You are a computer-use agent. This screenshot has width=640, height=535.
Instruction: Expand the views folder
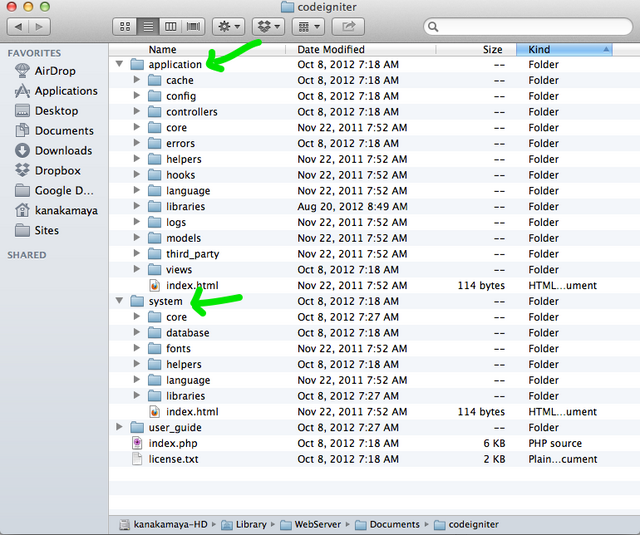click(x=137, y=269)
